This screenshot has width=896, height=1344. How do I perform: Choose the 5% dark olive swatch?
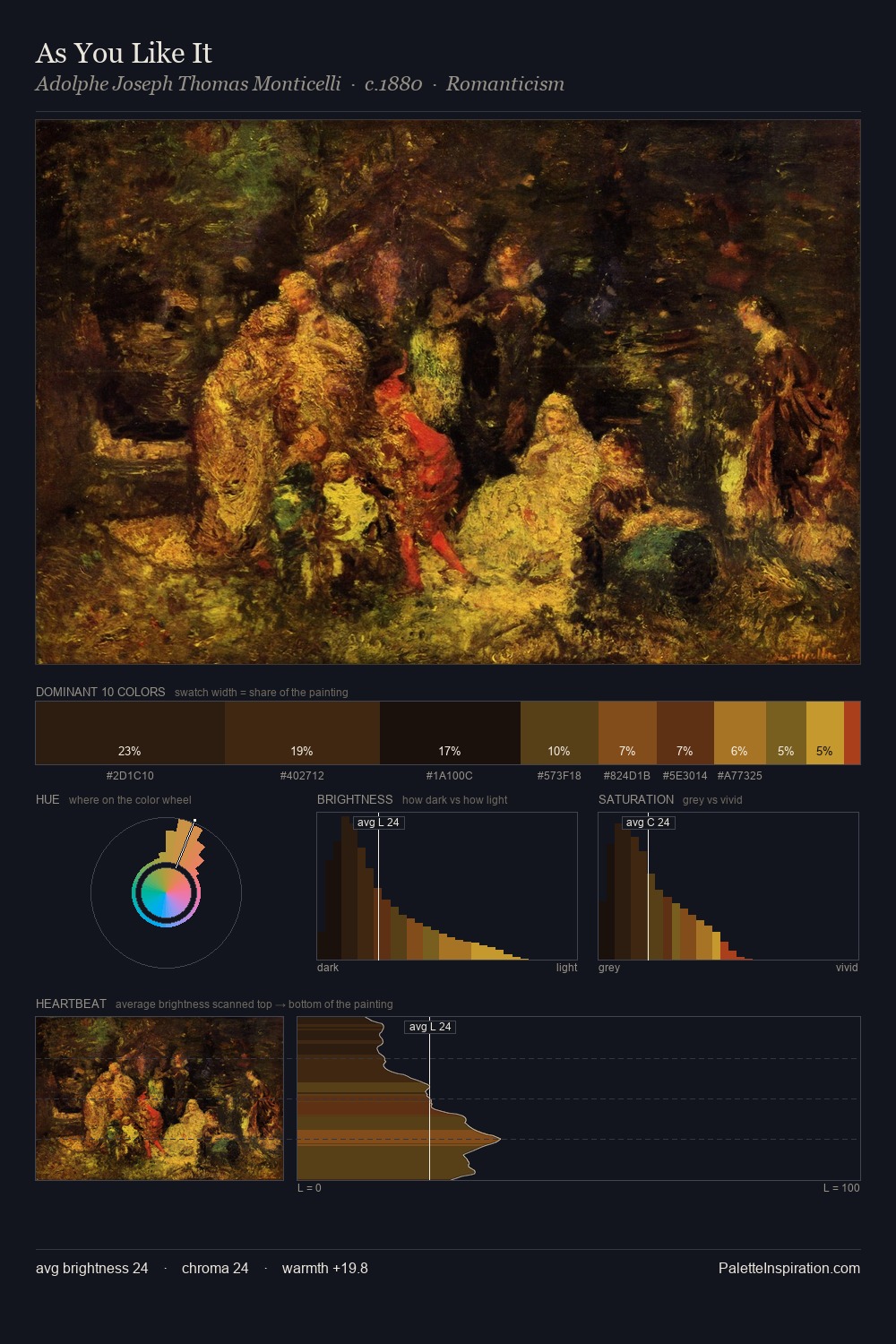pyautogui.click(x=786, y=733)
